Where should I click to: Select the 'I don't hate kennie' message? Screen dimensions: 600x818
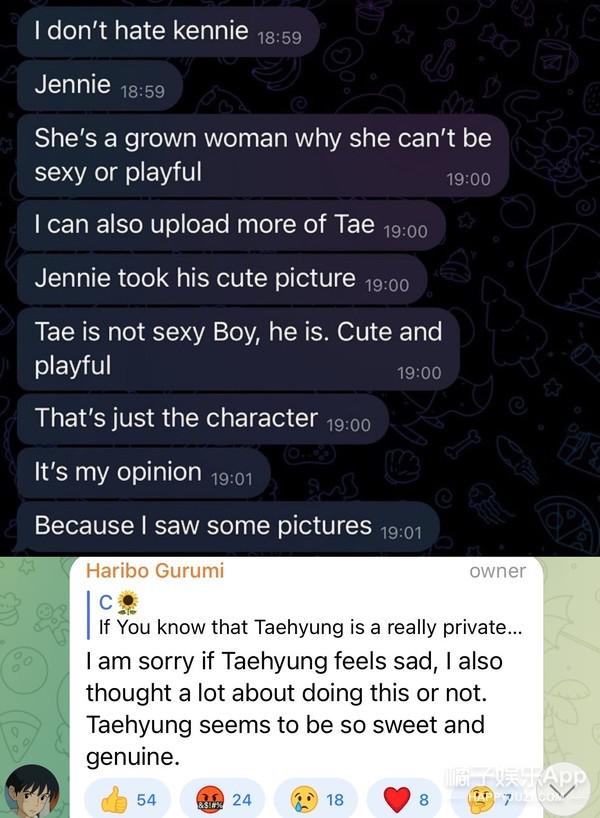tap(167, 31)
